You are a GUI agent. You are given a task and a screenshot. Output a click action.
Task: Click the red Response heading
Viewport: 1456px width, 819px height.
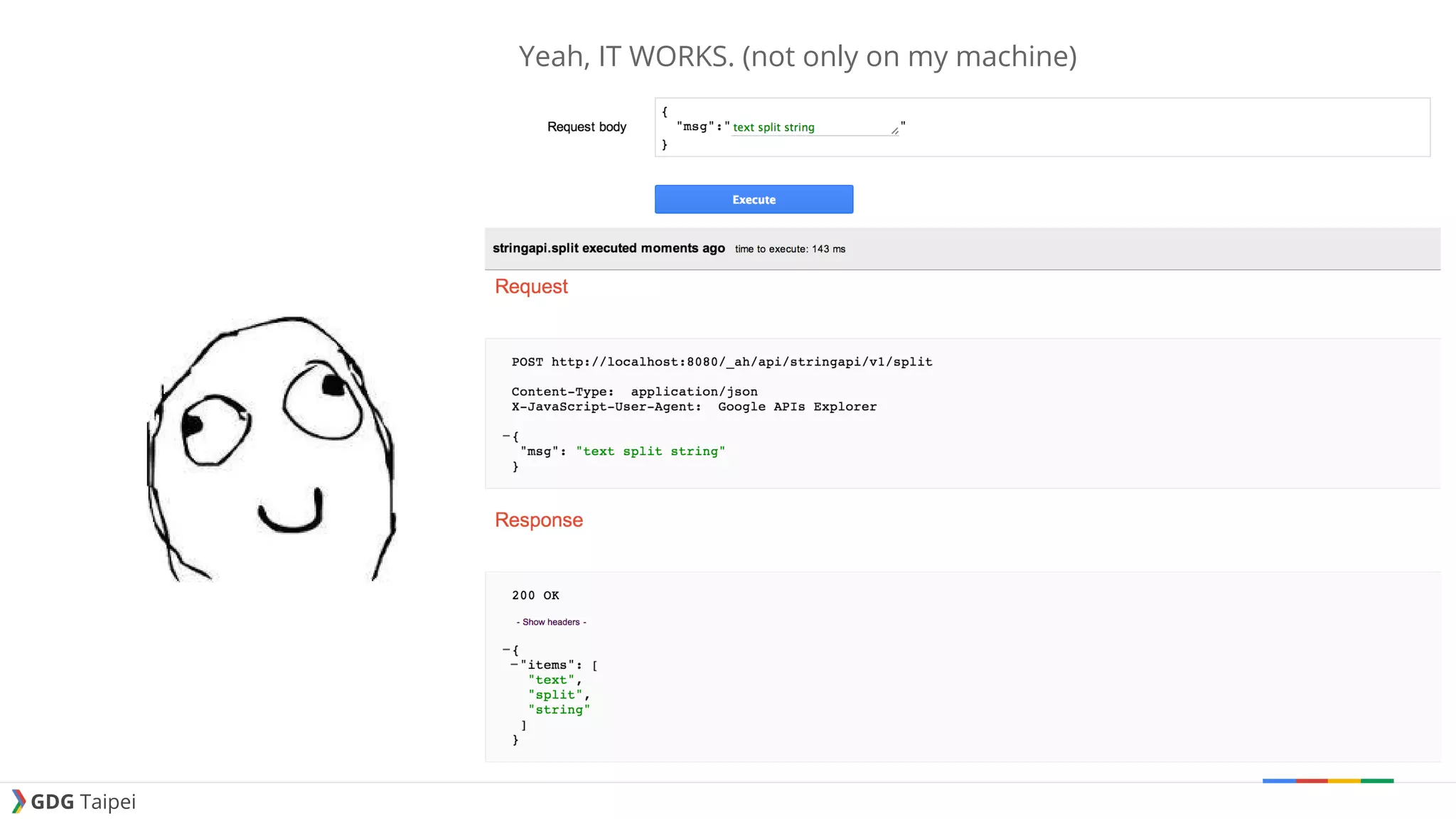[538, 520]
